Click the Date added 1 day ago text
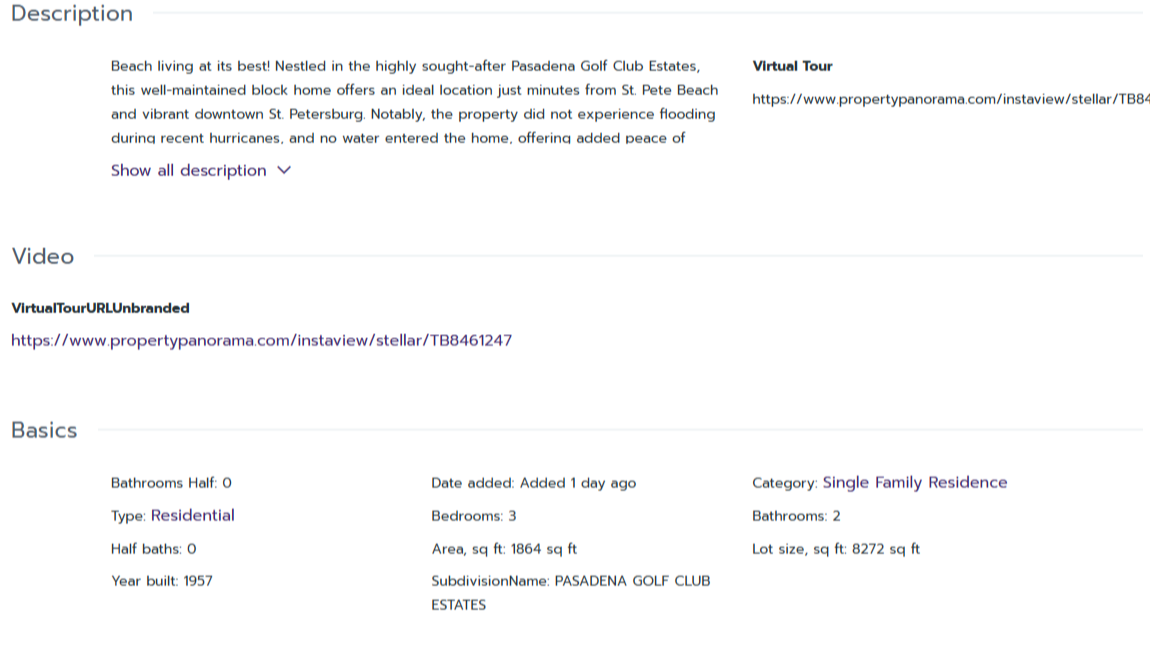The width and height of the screenshot is (1150, 658). coord(533,483)
